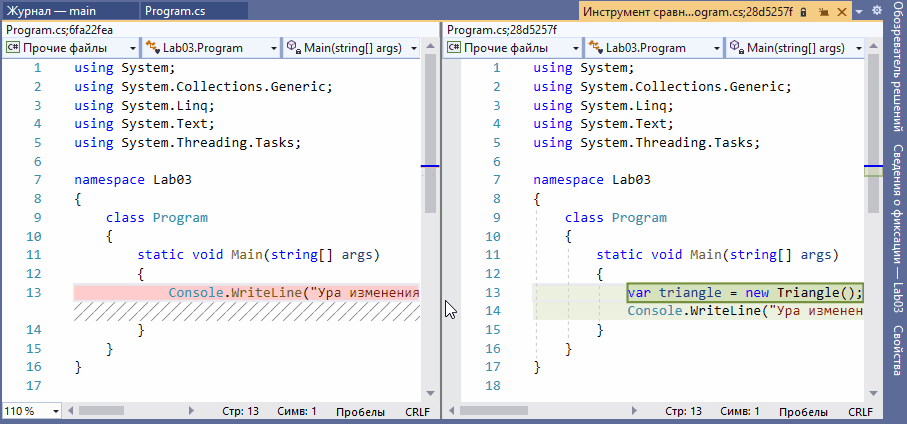Click the C# icon in left pane

point(12,48)
